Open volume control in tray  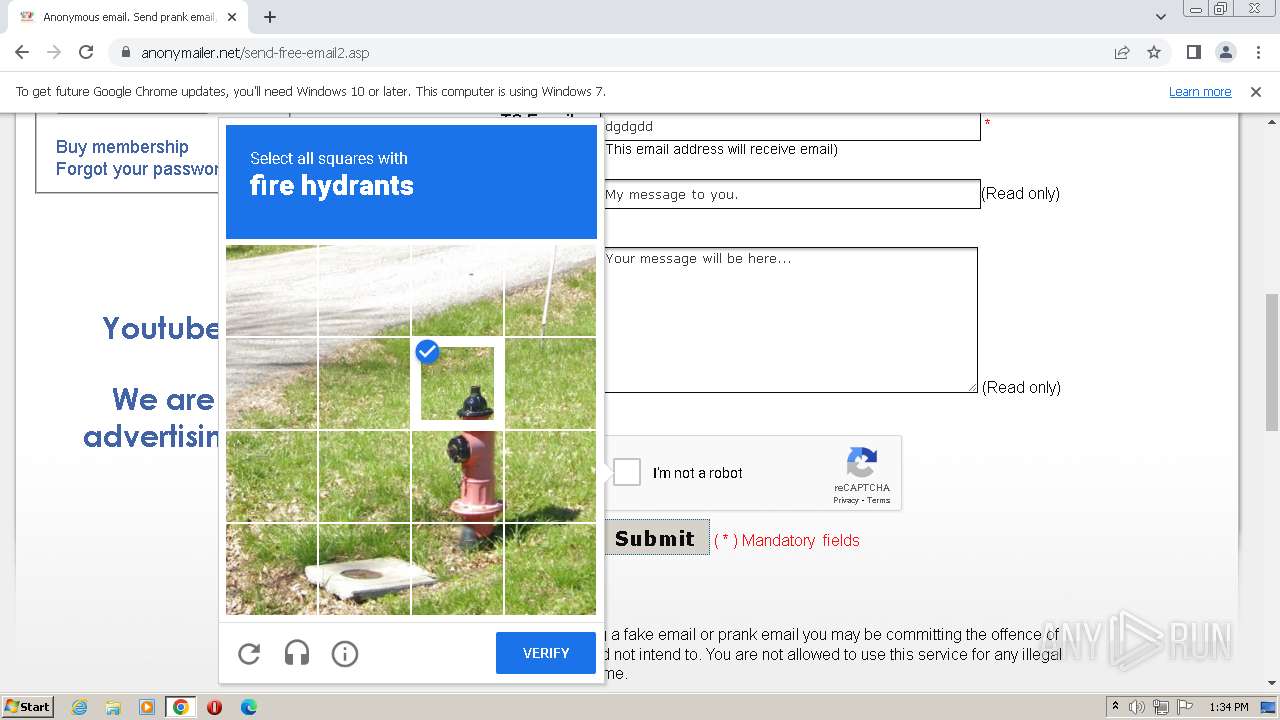tap(1138, 707)
